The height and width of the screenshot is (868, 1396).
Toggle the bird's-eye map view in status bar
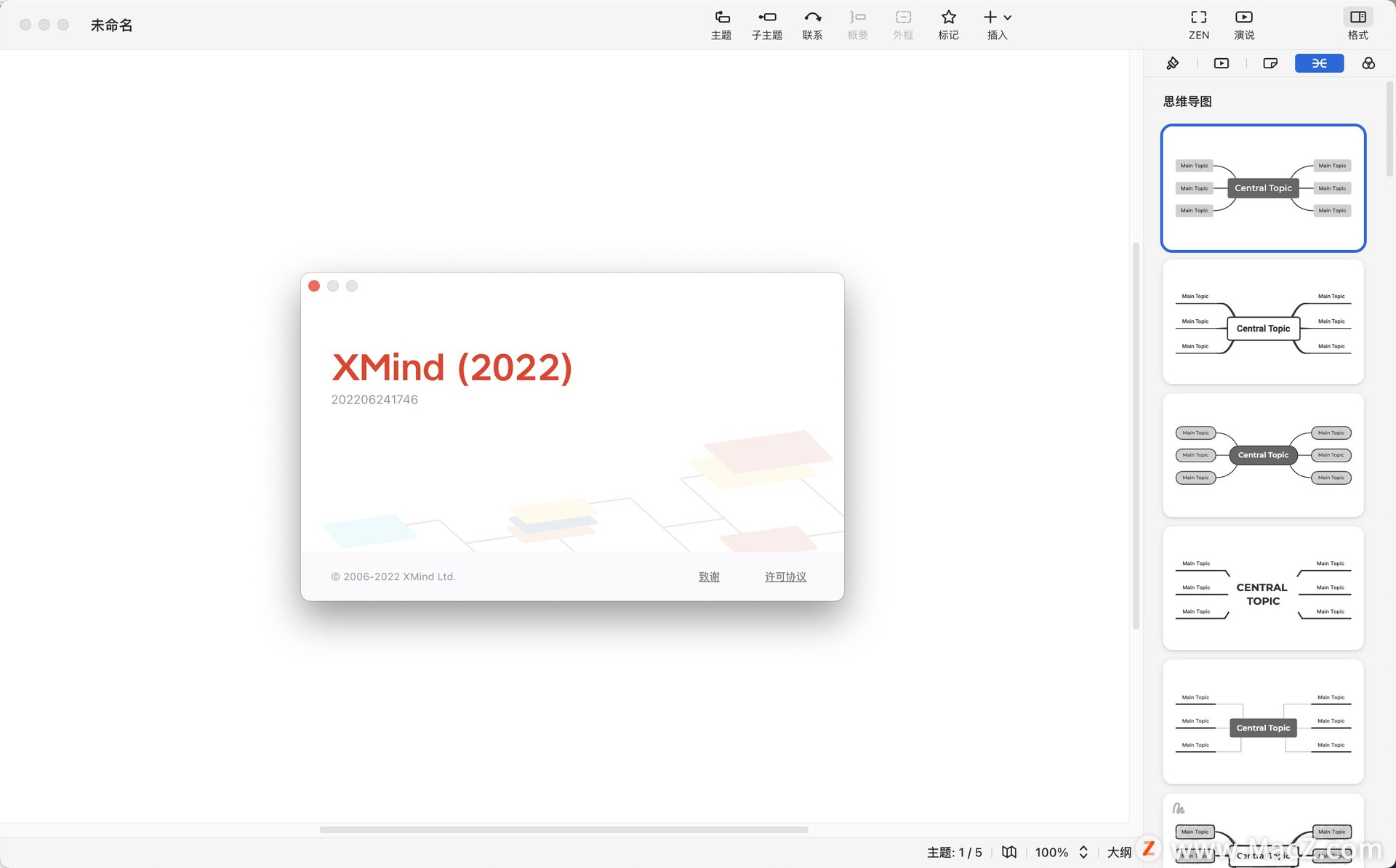click(x=1009, y=852)
